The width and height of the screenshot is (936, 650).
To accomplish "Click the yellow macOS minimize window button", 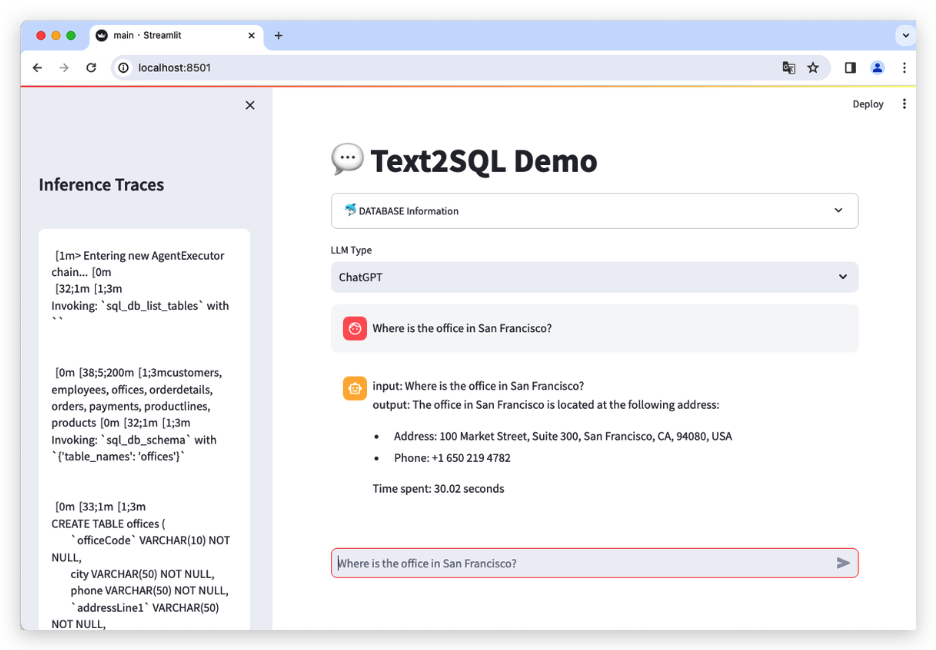I will click(x=56, y=36).
